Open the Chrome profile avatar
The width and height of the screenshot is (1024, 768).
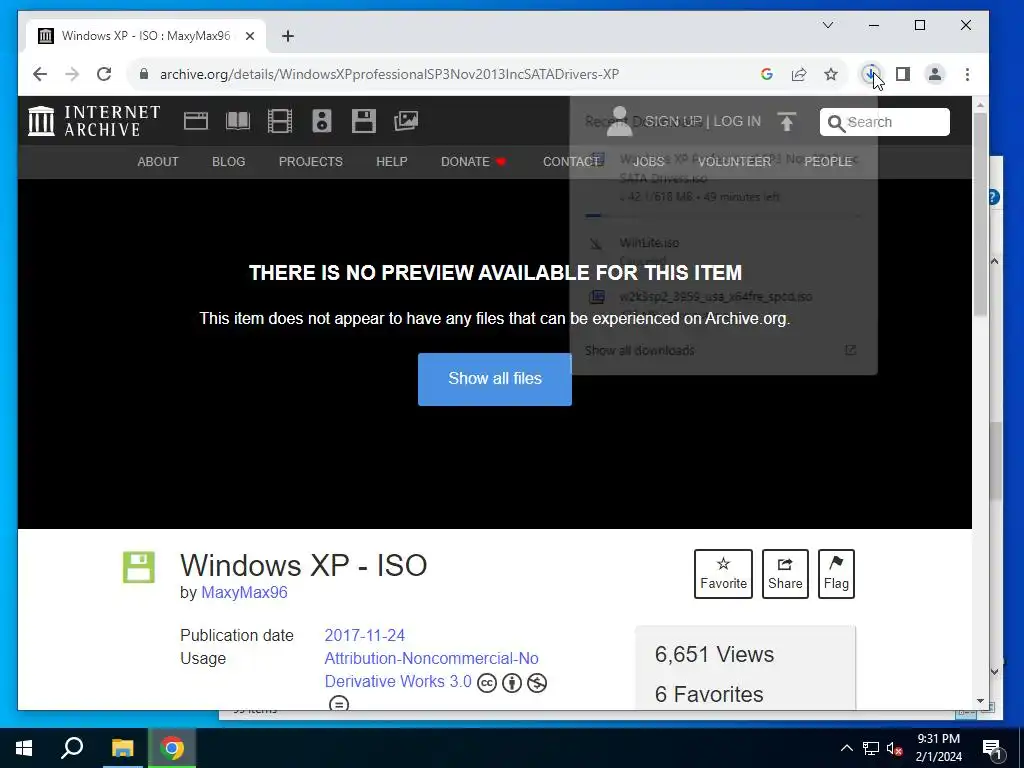tap(935, 74)
